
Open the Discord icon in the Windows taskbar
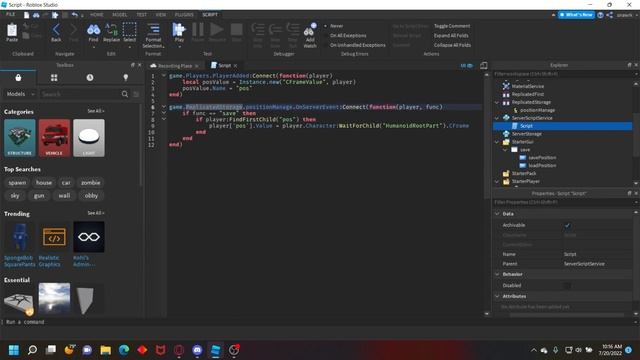[x=197, y=350]
